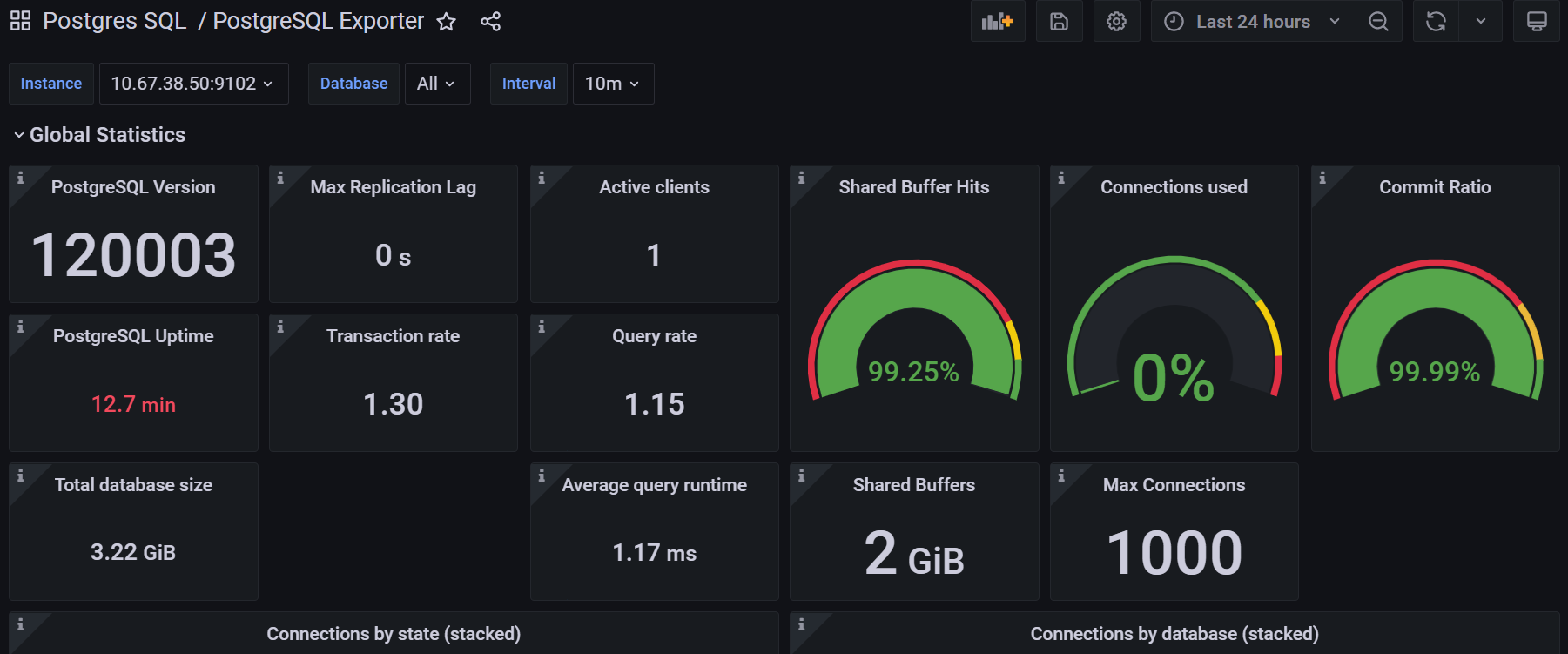Show info for Connections by database panel
Viewport: 1568px width, 654px height.
pos(801,624)
